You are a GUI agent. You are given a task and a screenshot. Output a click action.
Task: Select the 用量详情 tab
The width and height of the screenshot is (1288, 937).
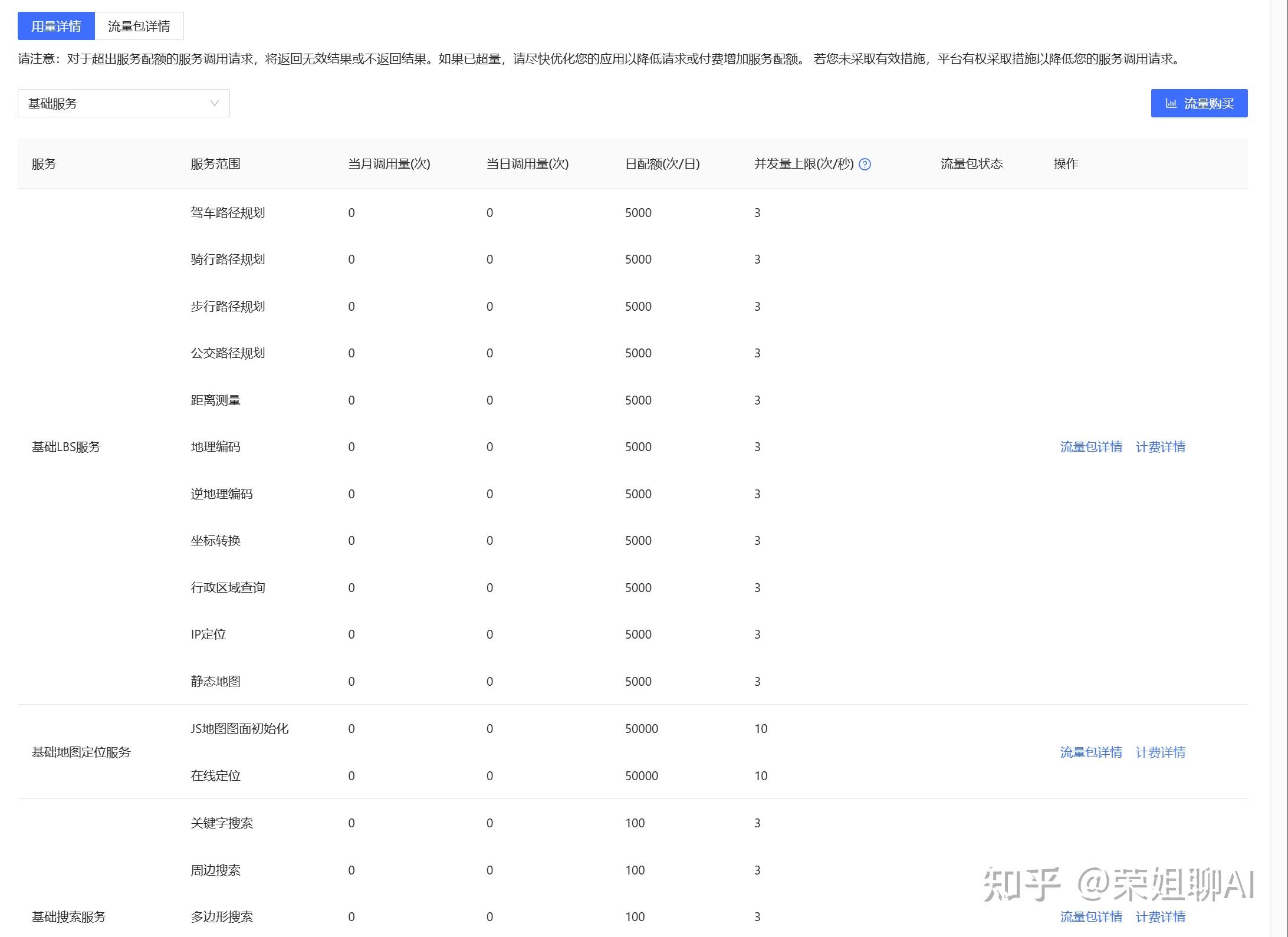tap(56, 26)
